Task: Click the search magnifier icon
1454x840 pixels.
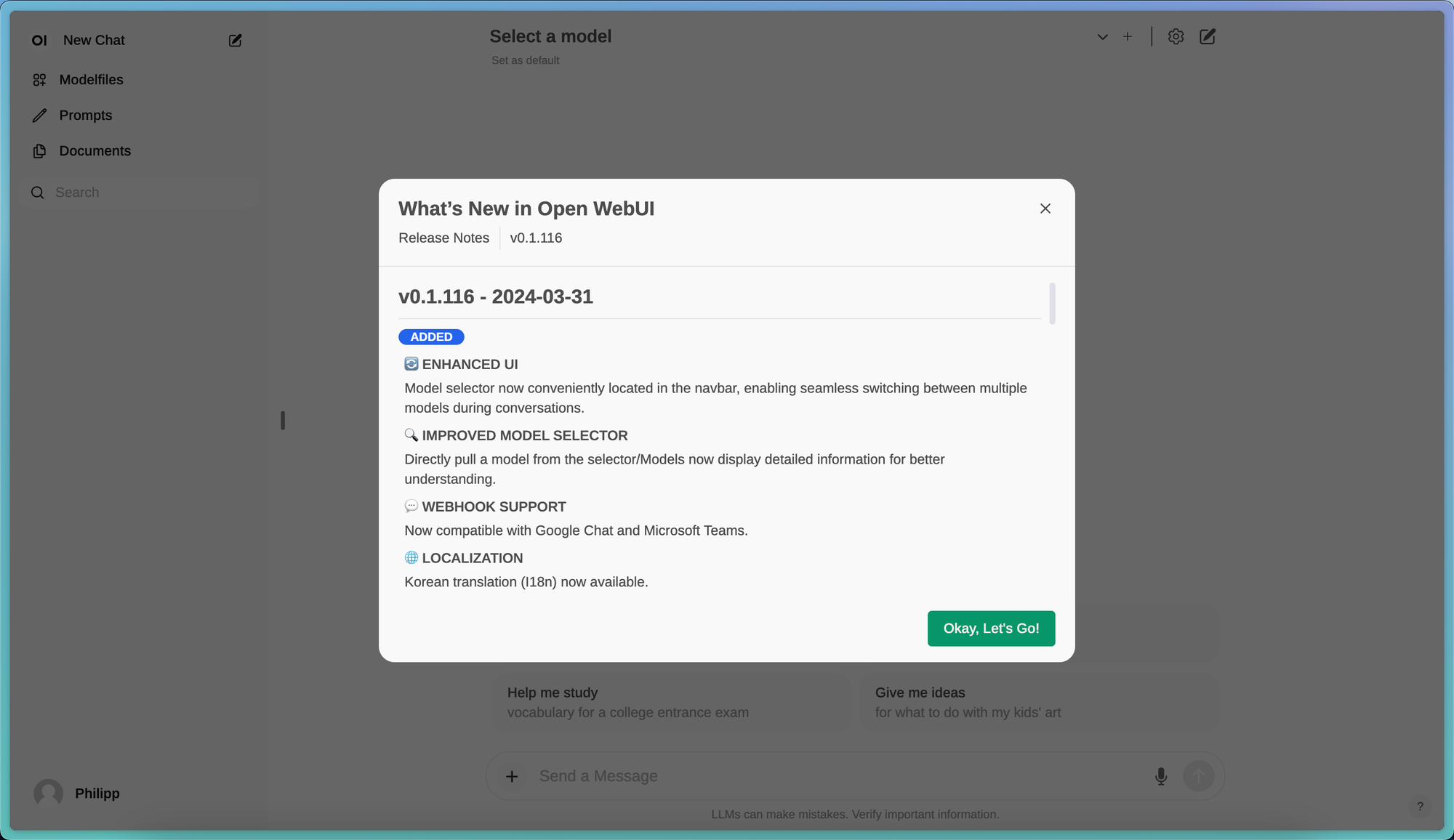Action: coord(38,193)
